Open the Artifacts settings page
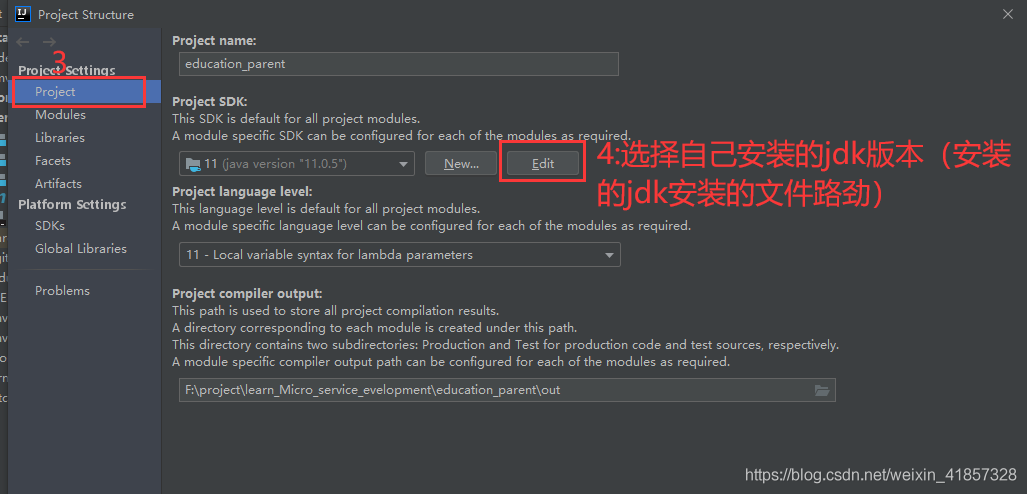The width and height of the screenshot is (1027, 494). (58, 183)
